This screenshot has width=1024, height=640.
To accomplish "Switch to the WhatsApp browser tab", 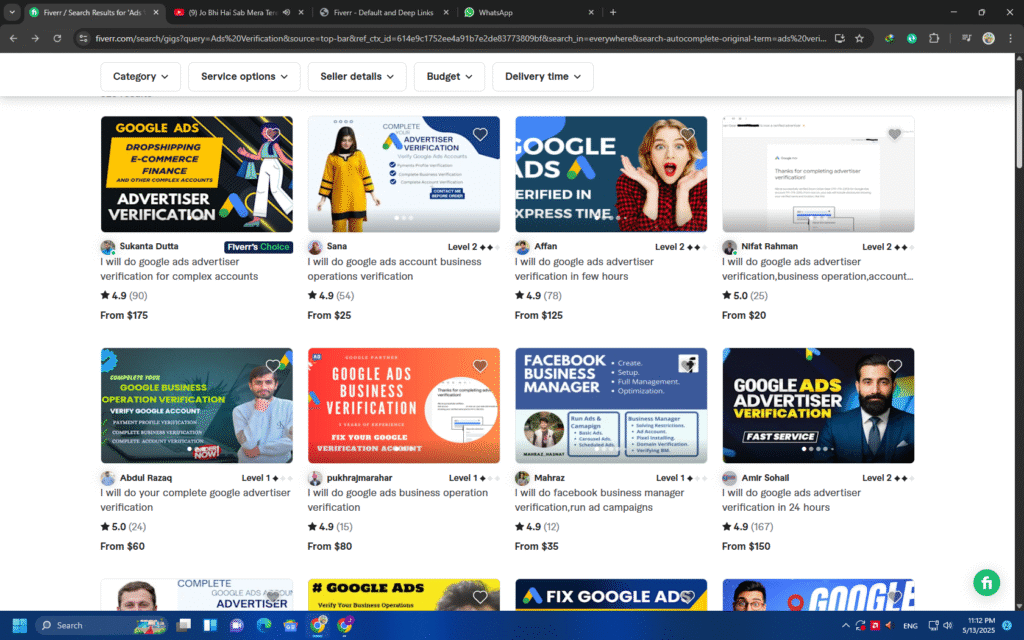I will click(529, 12).
